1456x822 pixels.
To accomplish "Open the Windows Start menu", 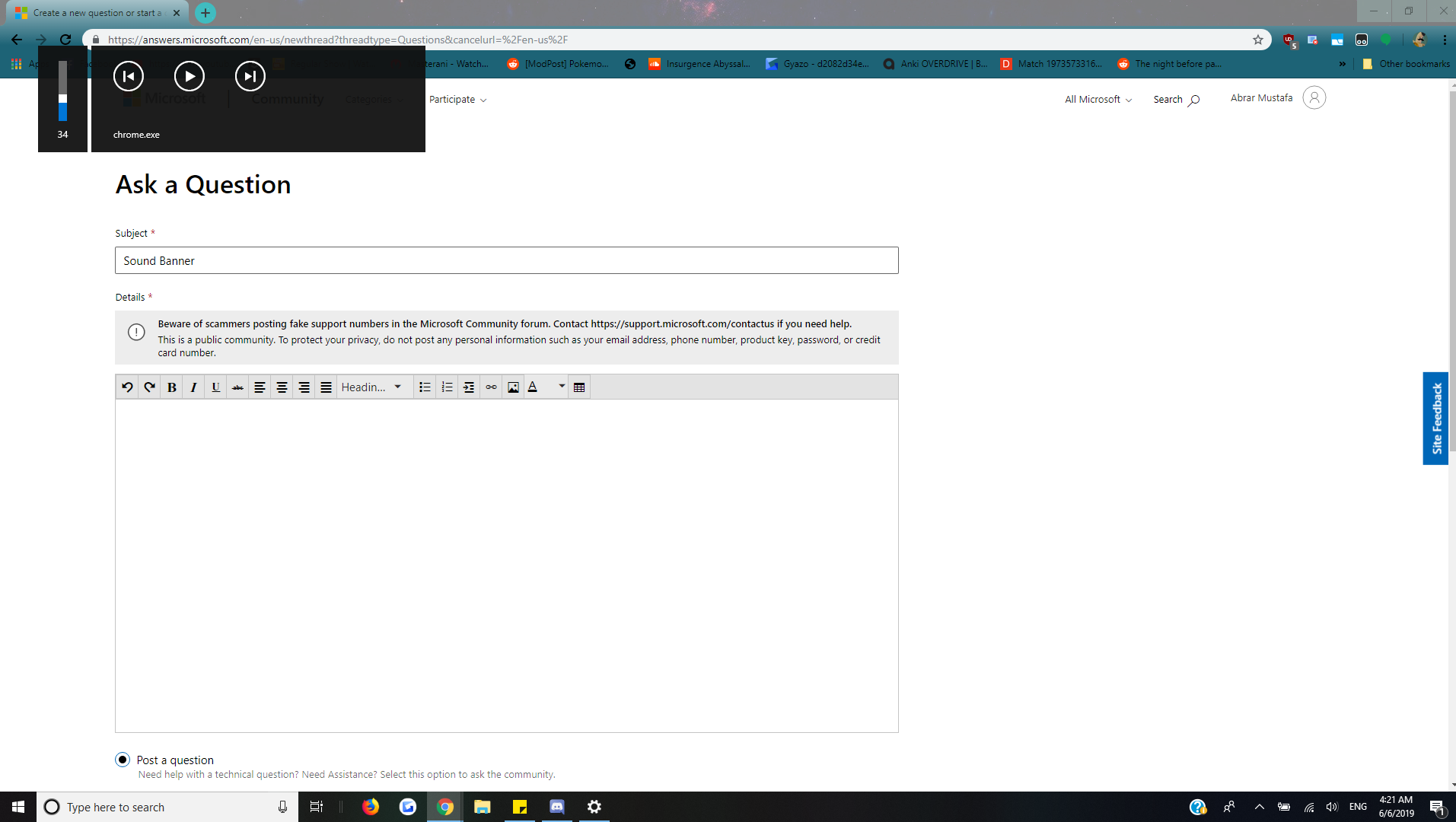I will [18, 807].
